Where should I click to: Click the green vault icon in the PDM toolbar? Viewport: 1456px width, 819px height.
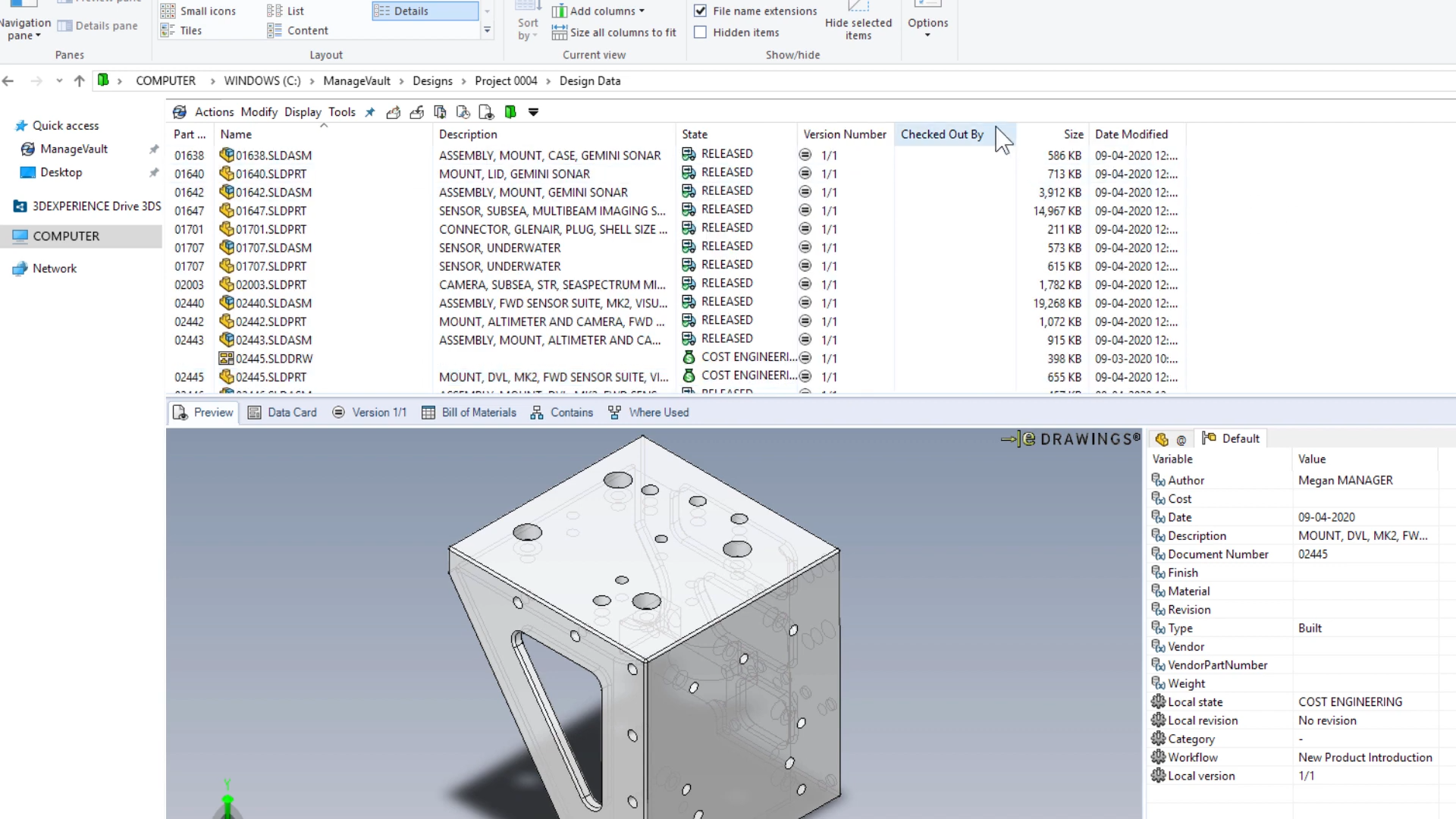[510, 112]
